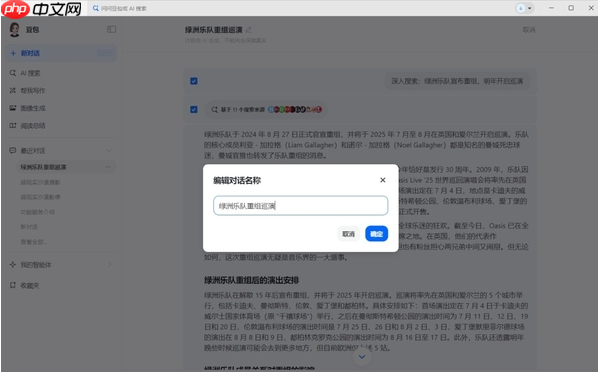Start a chat with the + 新对话 button
The height and width of the screenshot is (372, 598).
[61, 53]
